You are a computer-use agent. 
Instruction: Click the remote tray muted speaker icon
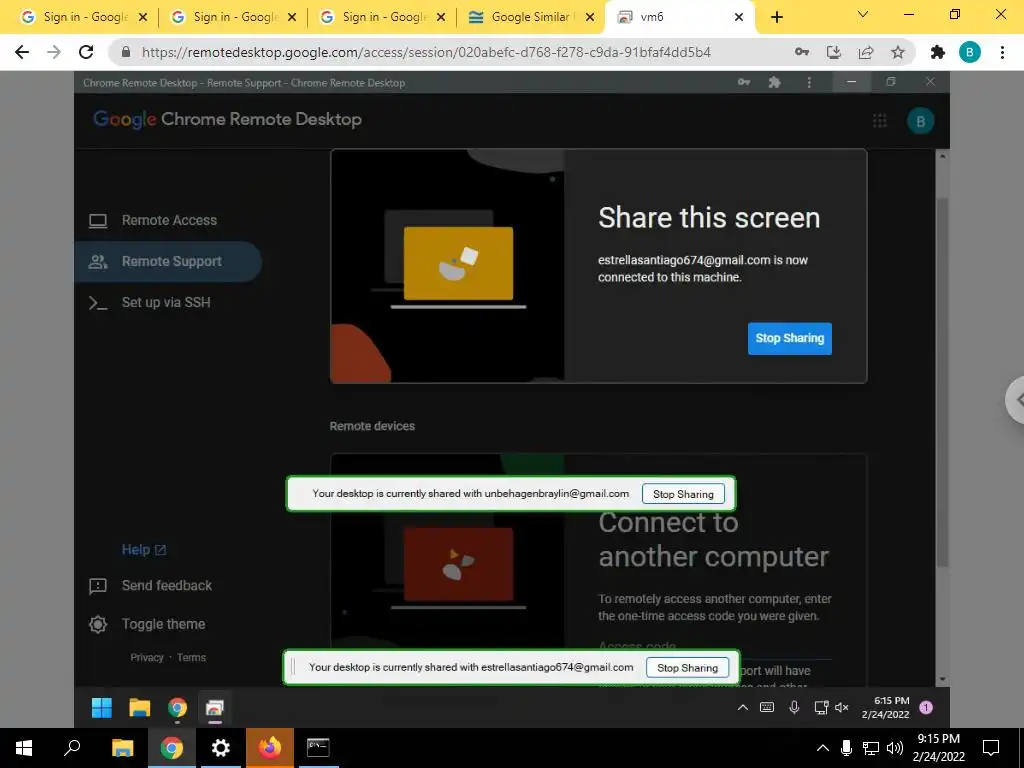842,707
